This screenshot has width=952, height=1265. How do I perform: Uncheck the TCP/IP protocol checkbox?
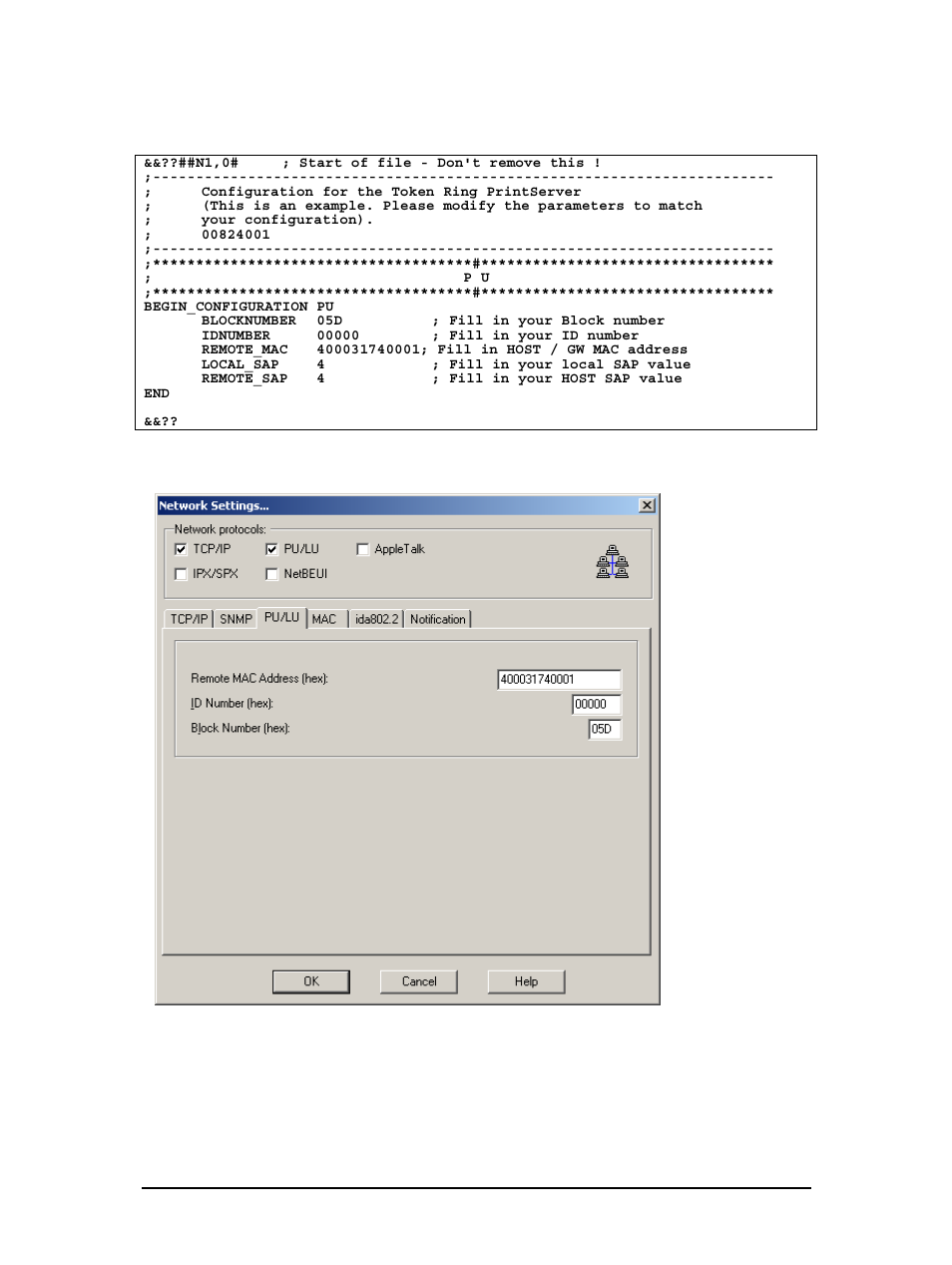(x=181, y=549)
